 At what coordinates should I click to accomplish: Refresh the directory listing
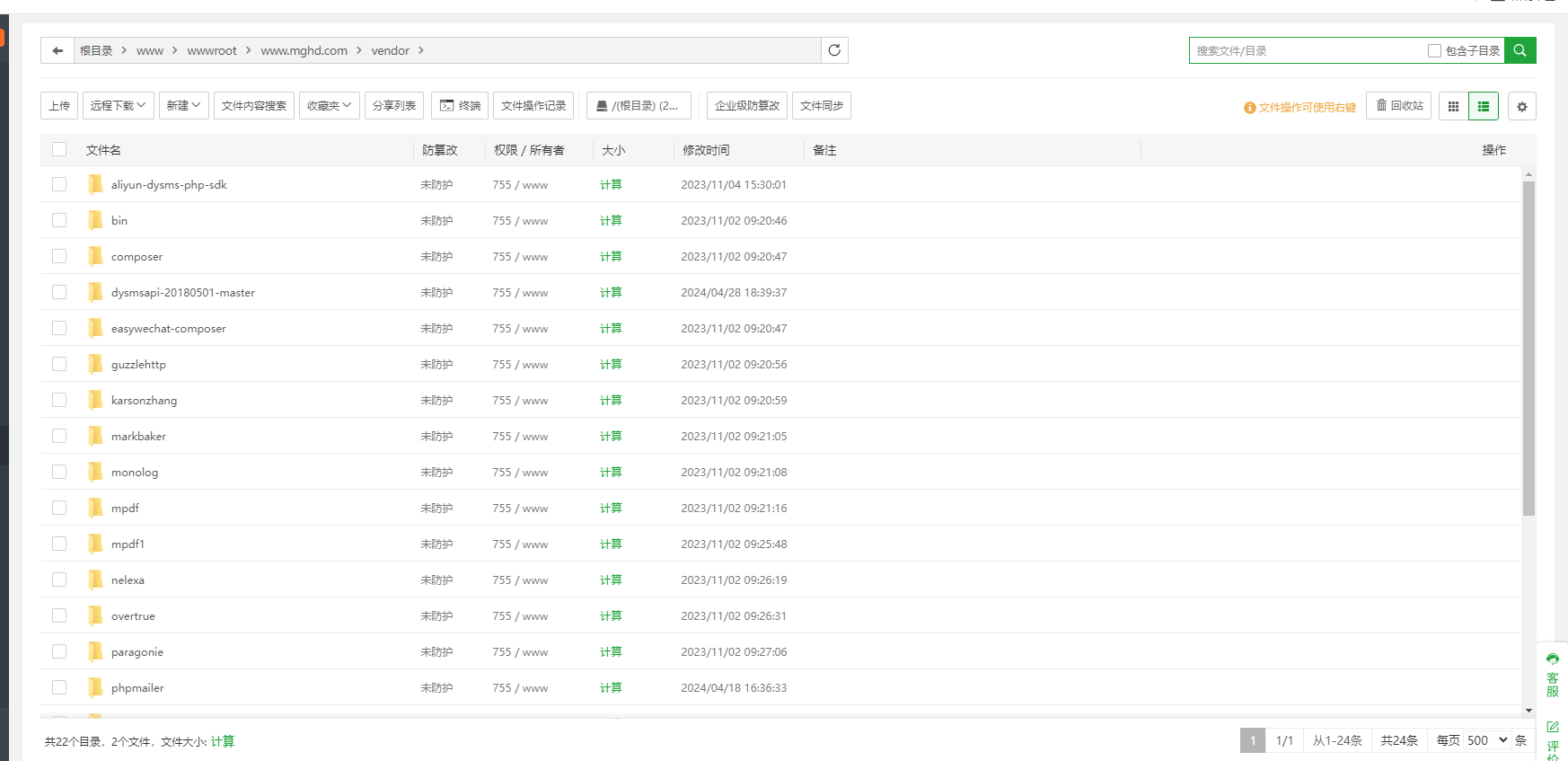point(834,50)
